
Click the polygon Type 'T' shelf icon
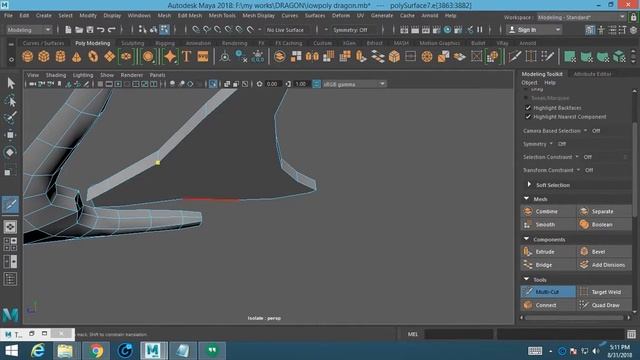click(187, 56)
